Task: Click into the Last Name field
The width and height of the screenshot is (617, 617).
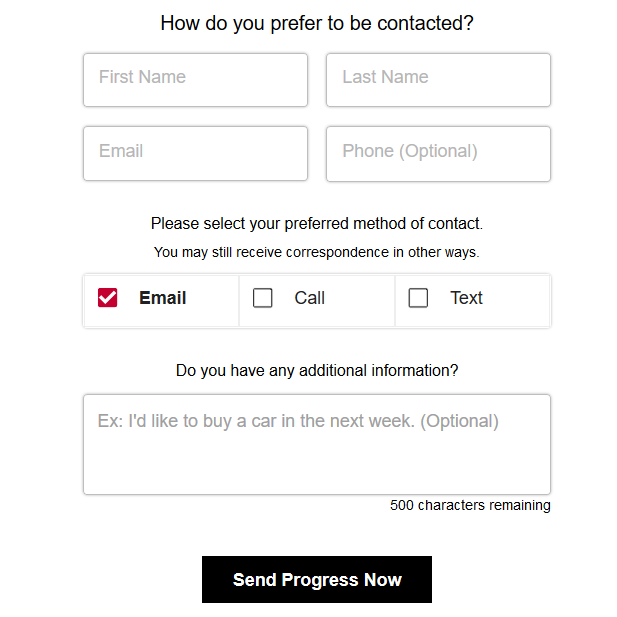Action: (x=438, y=80)
